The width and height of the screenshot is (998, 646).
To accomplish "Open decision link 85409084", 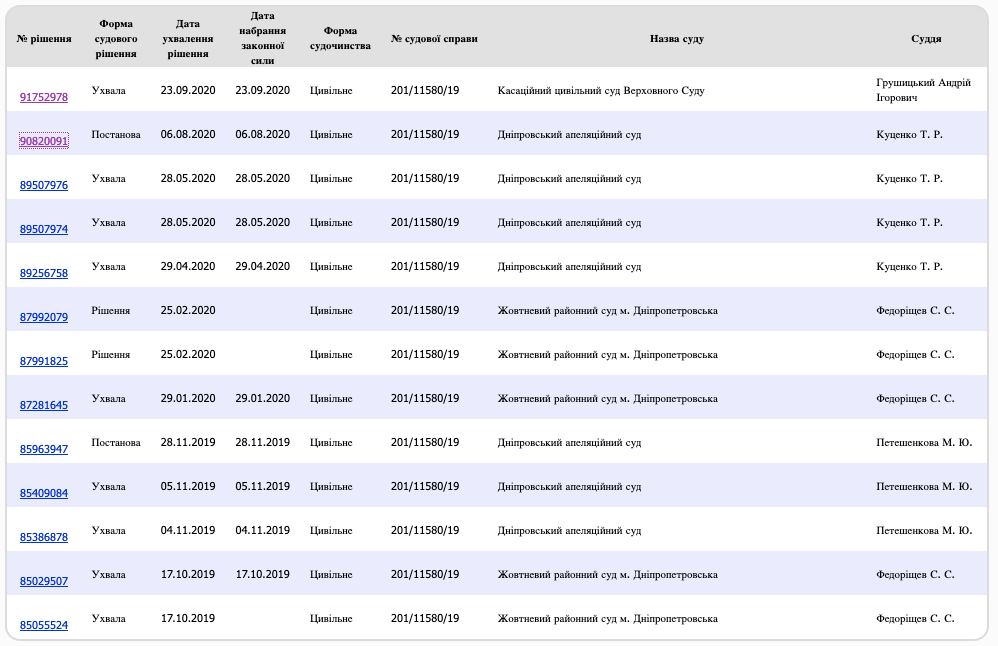I will 44,493.
